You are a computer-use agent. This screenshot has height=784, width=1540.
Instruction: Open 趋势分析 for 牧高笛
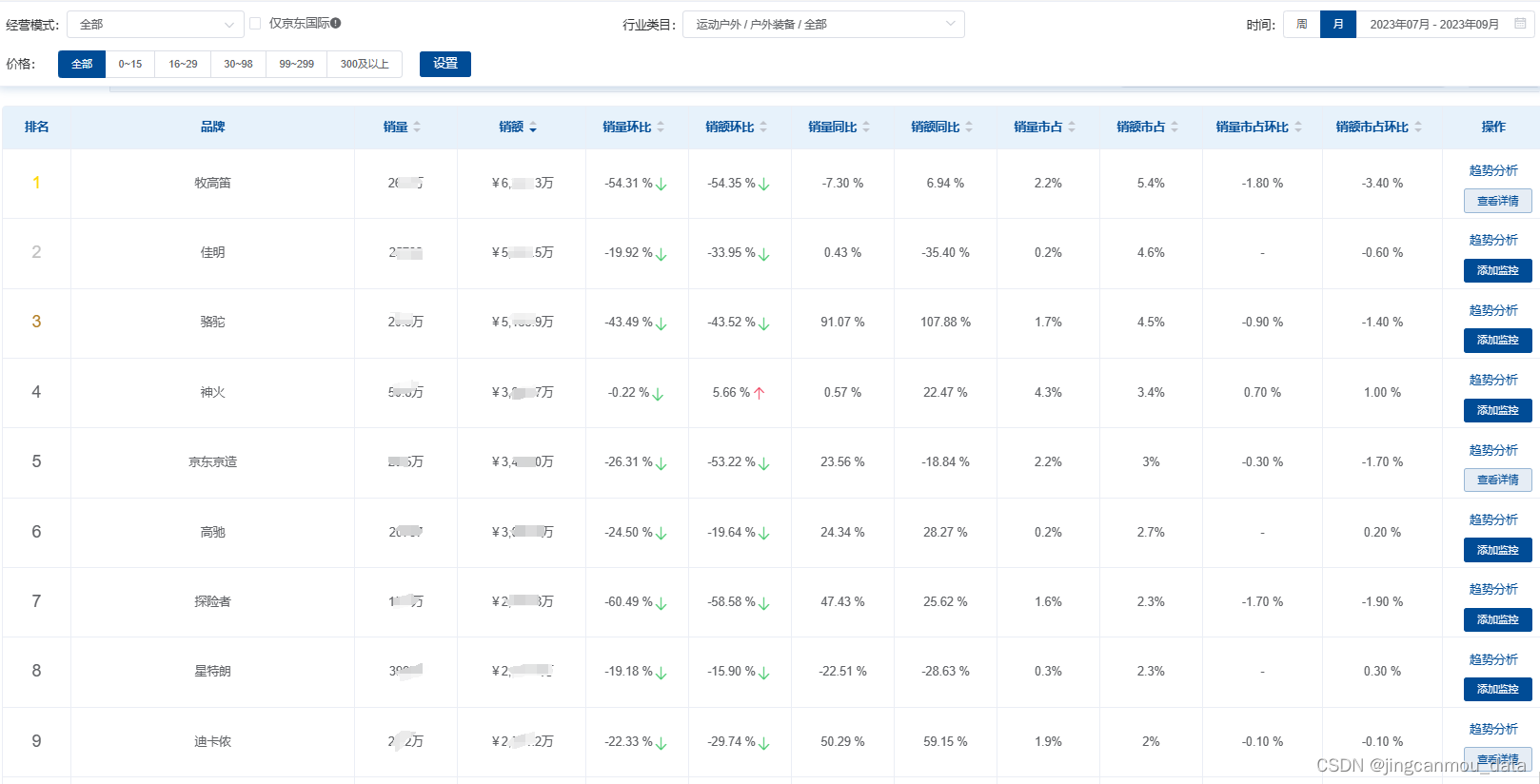click(1493, 170)
